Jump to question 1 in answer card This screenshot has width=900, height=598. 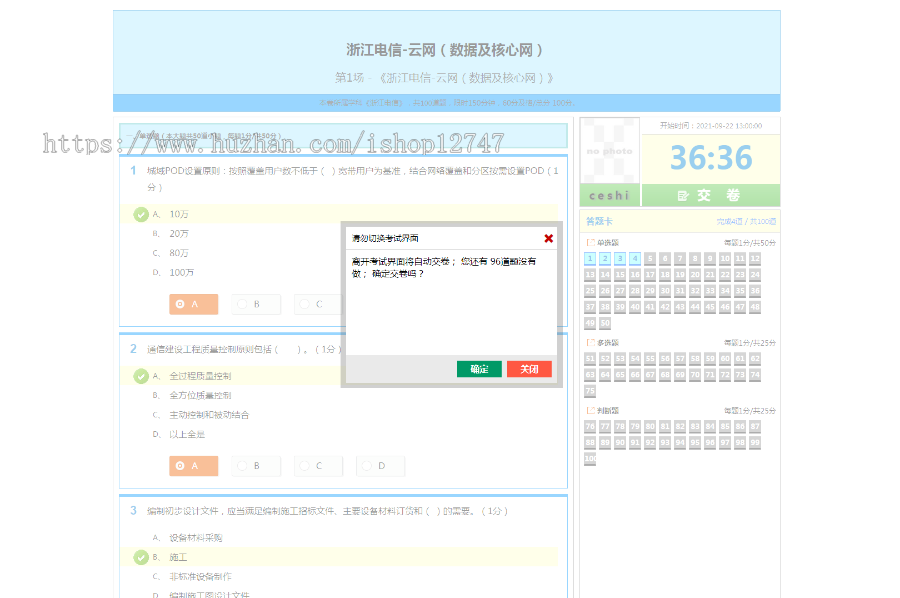click(590, 259)
